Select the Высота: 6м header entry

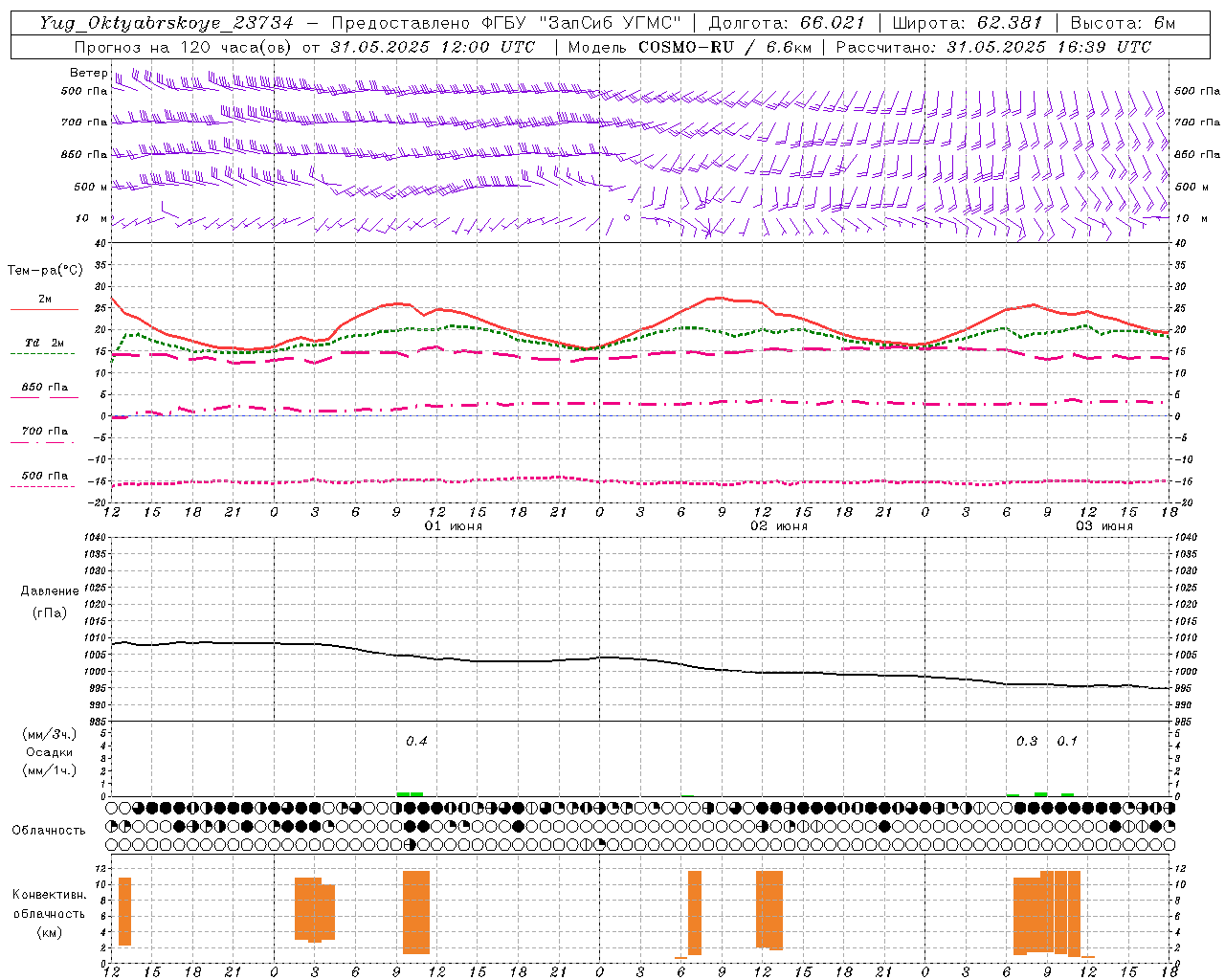pyautogui.click(x=1123, y=23)
